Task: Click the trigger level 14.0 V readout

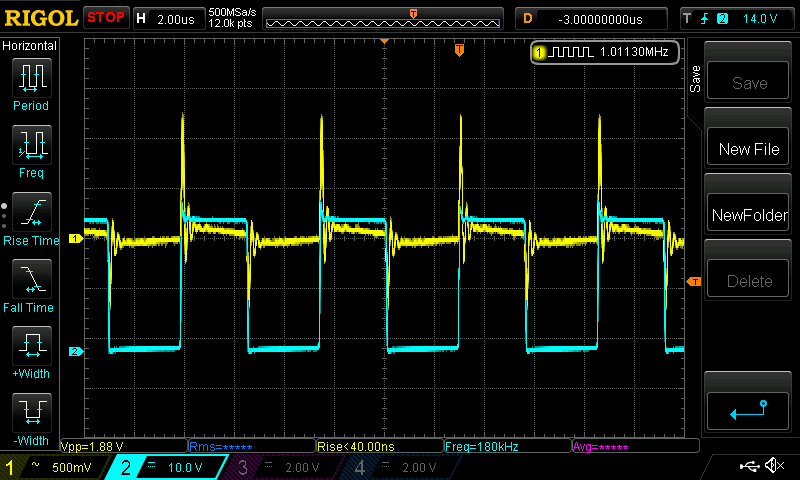Action: click(759, 18)
